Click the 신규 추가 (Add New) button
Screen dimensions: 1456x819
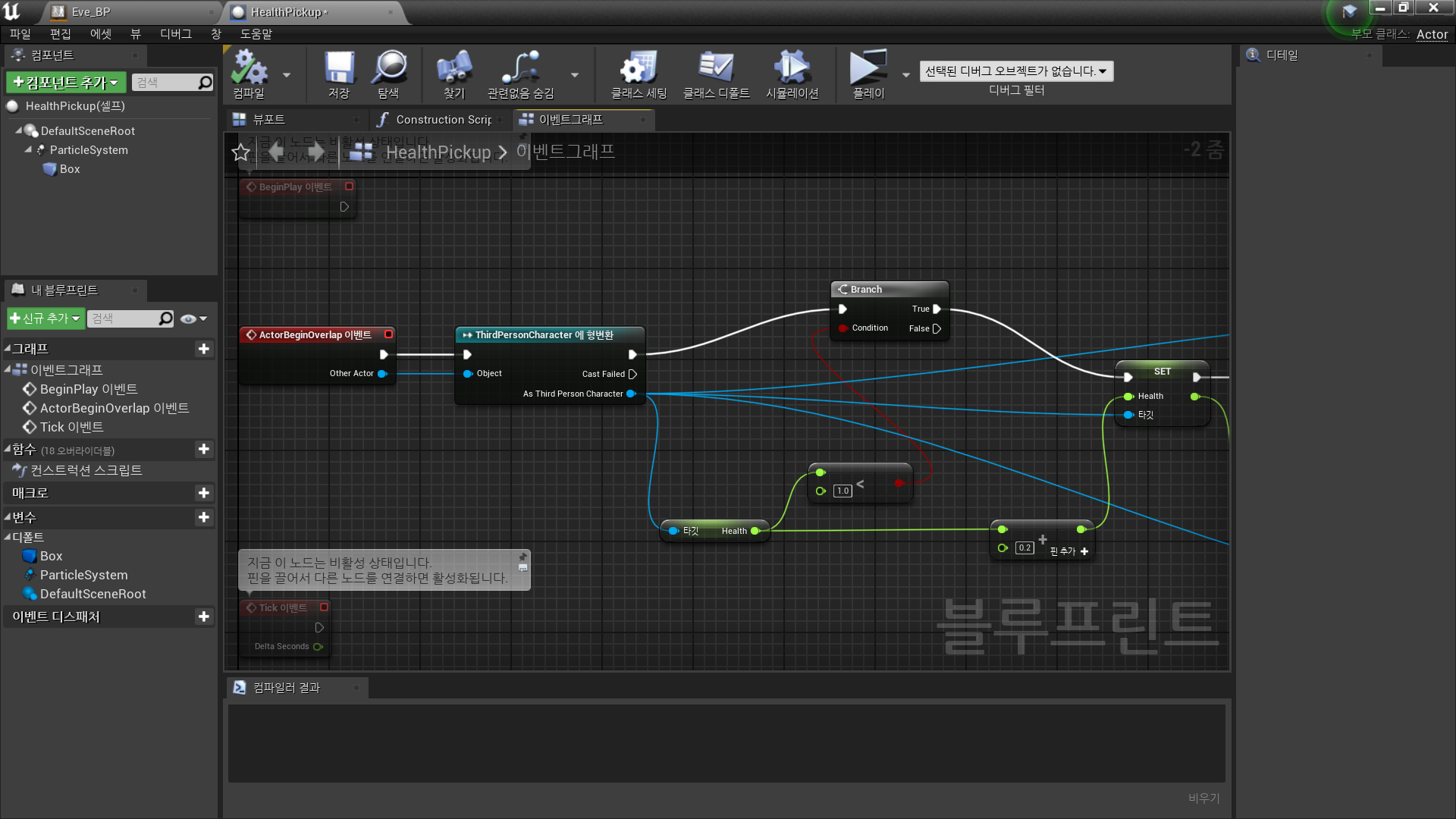45,318
